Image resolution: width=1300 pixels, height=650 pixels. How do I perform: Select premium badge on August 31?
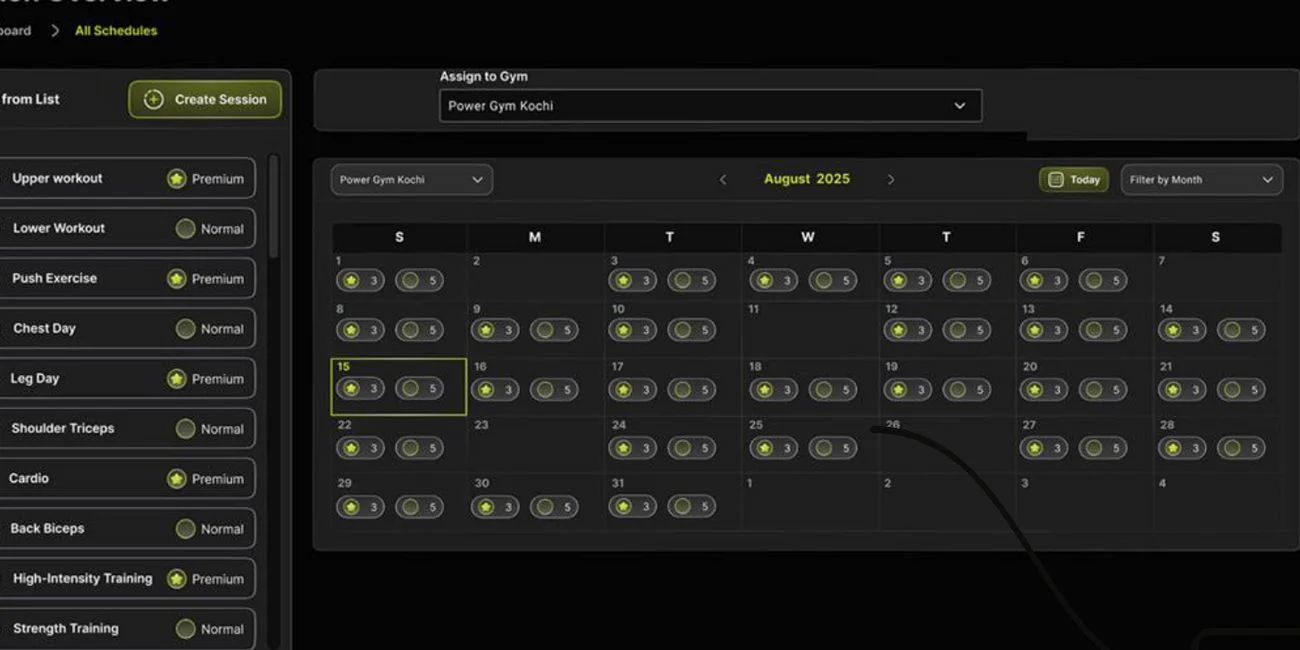(633, 507)
